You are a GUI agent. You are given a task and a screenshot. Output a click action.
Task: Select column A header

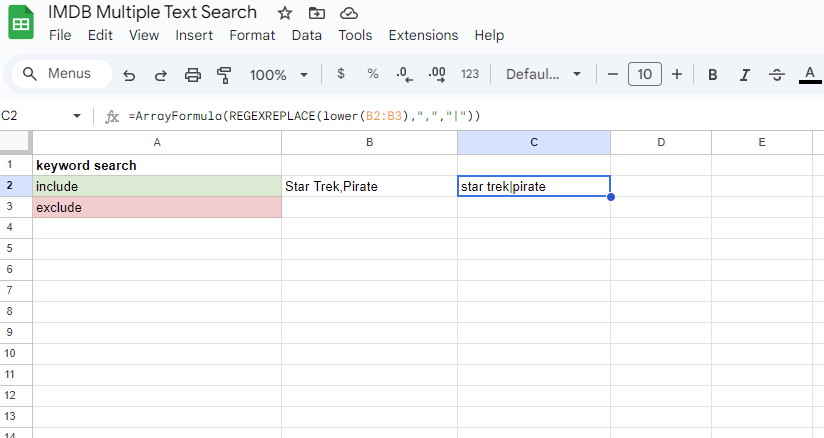[157, 142]
